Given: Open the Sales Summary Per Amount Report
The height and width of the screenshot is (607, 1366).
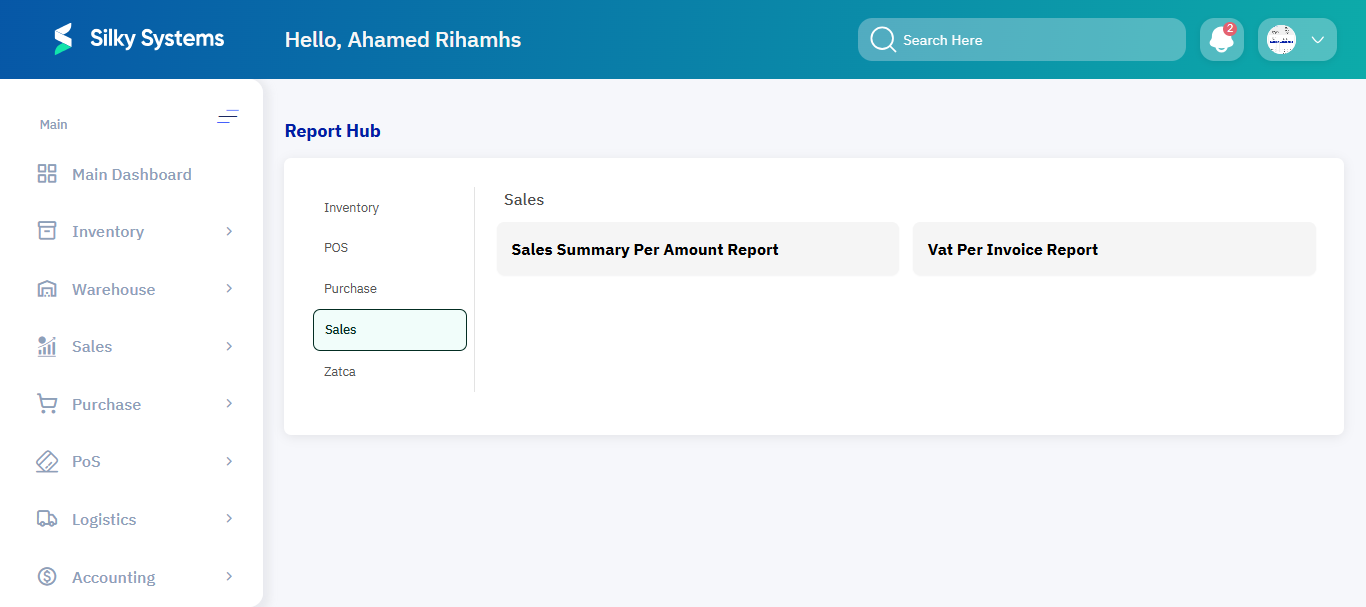Looking at the screenshot, I should pos(697,248).
